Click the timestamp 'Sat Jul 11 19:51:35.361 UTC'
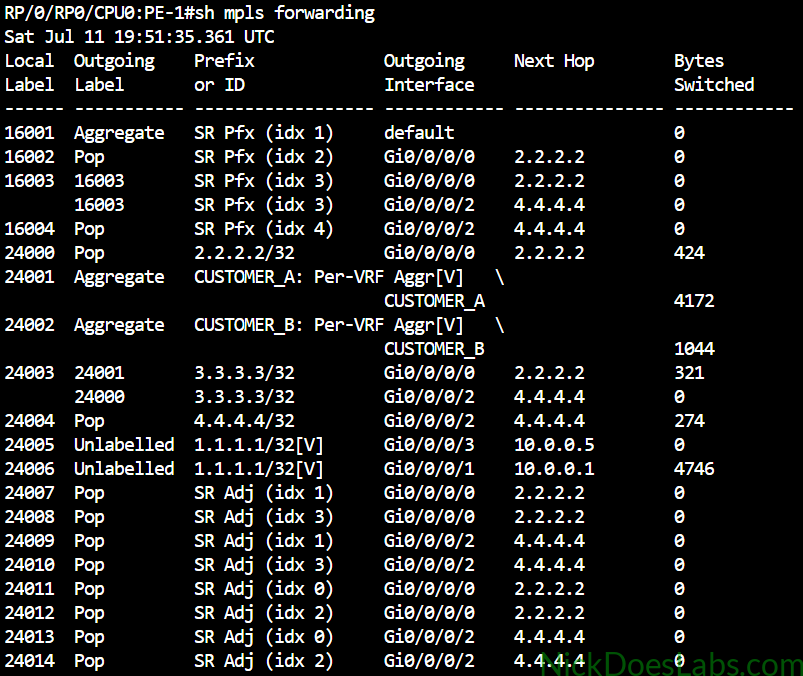This screenshot has height=676, width=803. 139,36
